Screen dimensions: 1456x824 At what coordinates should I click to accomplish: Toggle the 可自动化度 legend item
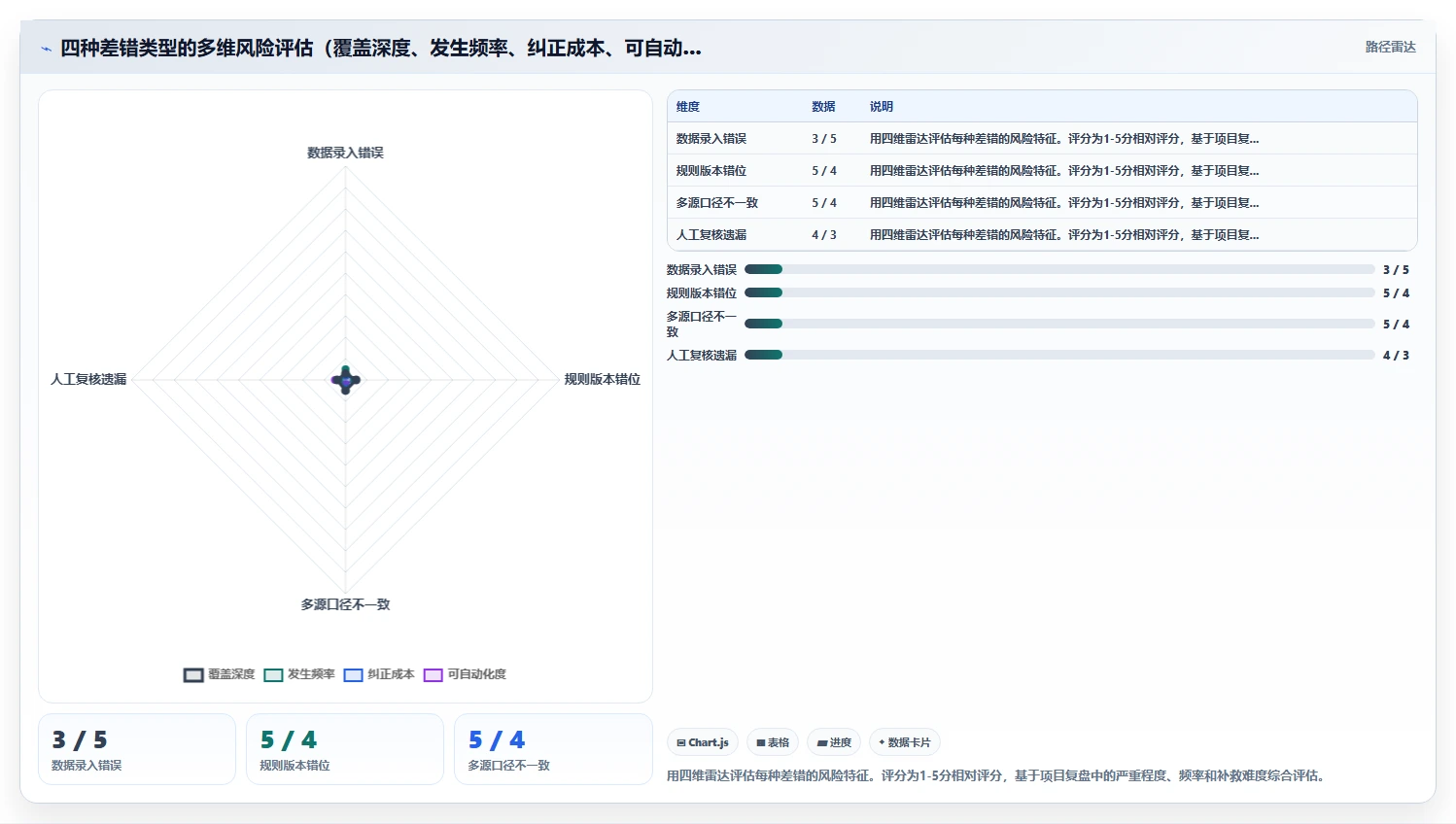point(465,674)
